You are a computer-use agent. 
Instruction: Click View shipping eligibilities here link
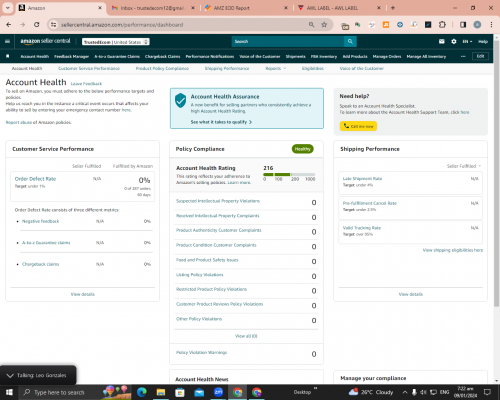tap(453, 250)
